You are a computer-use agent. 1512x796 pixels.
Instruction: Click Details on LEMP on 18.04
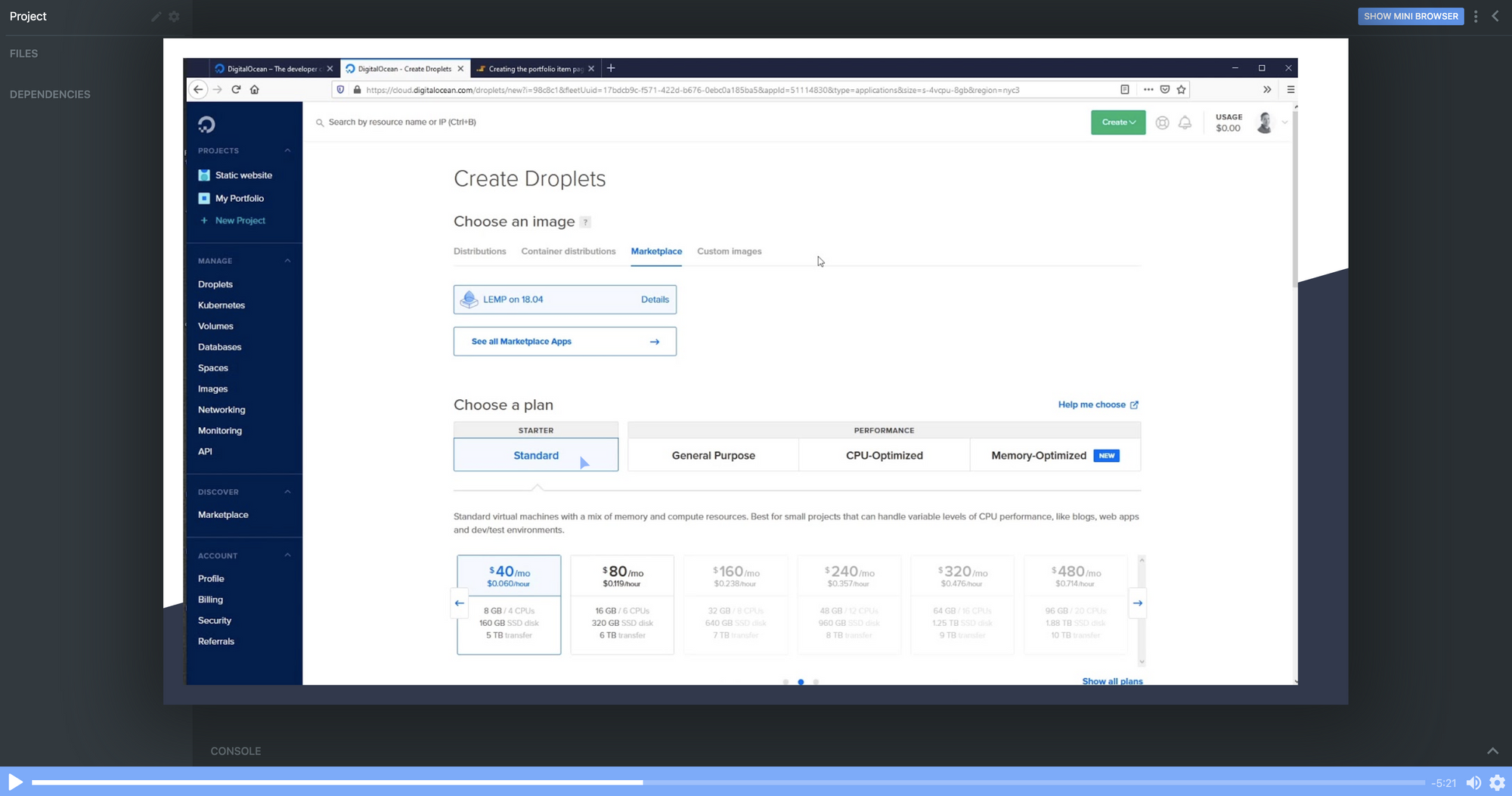pos(655,299)
